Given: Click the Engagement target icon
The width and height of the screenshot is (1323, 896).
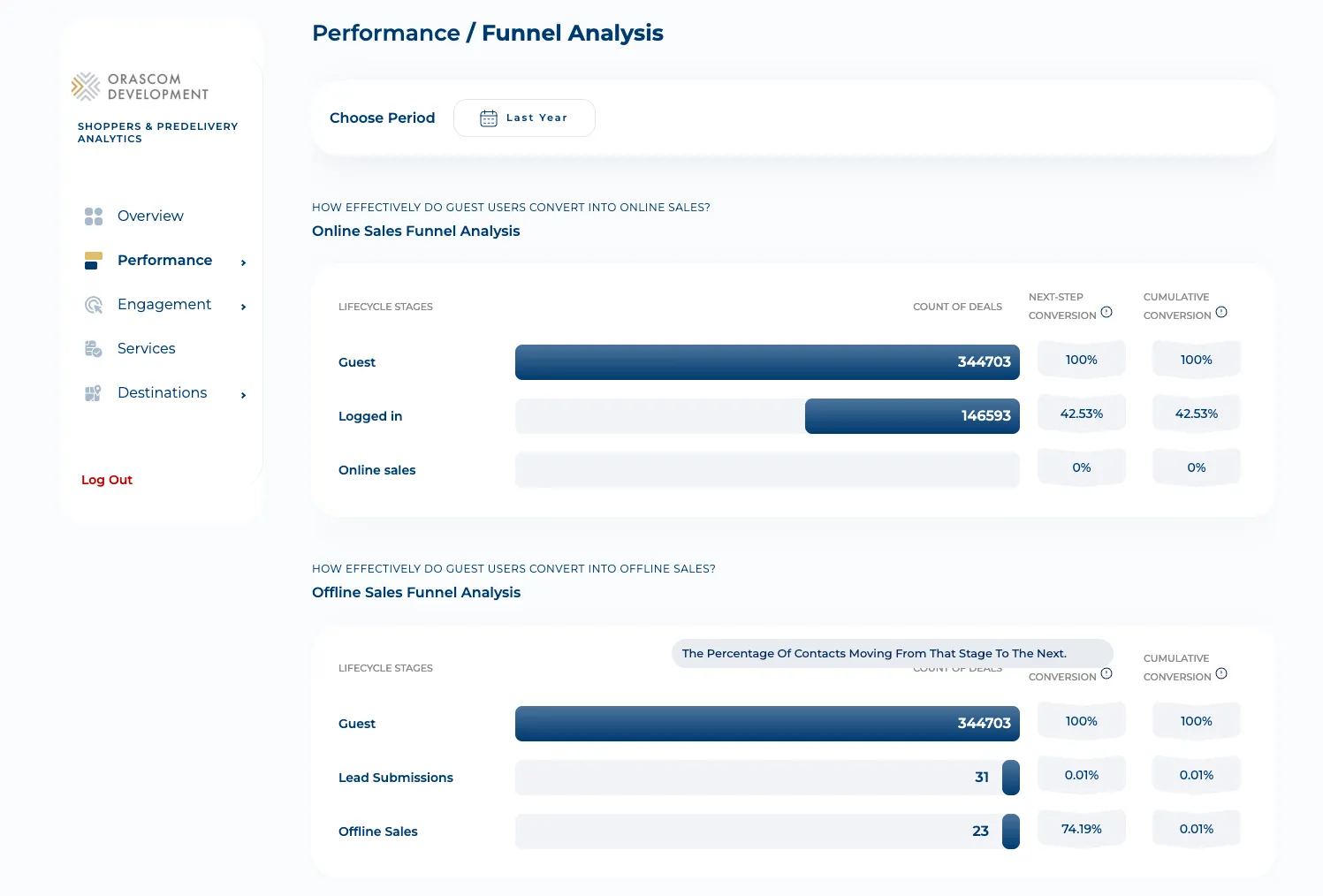Looking at the screenshot, I should click(x=94, y=305).
